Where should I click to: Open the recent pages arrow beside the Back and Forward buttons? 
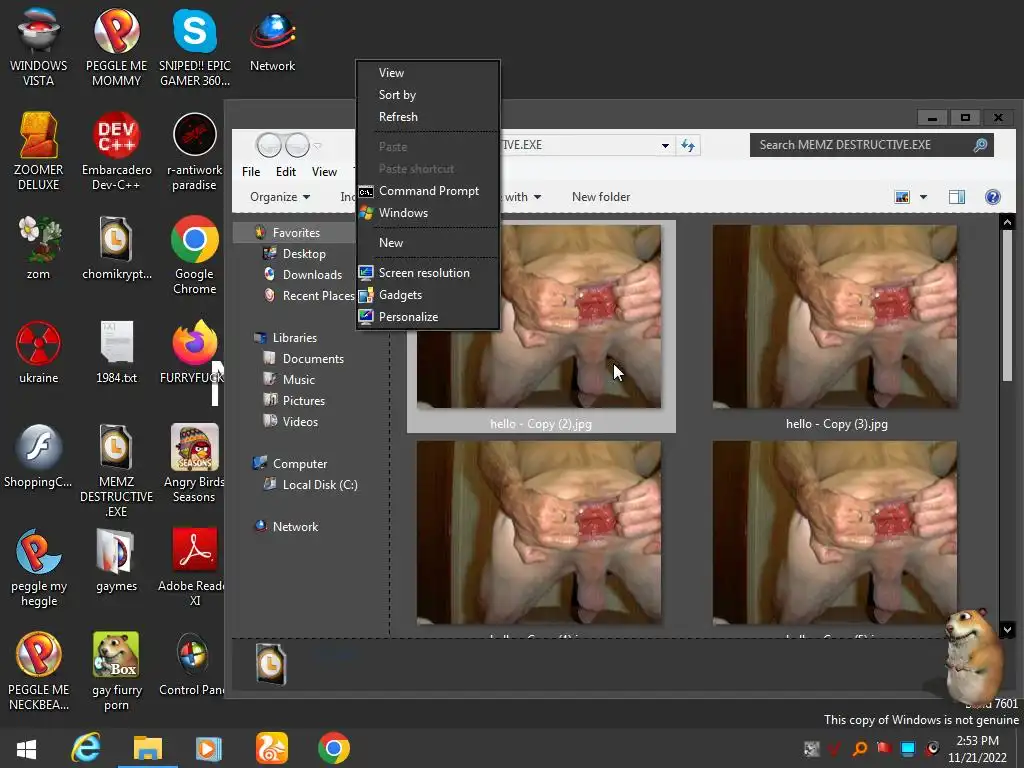coord(317,145)
